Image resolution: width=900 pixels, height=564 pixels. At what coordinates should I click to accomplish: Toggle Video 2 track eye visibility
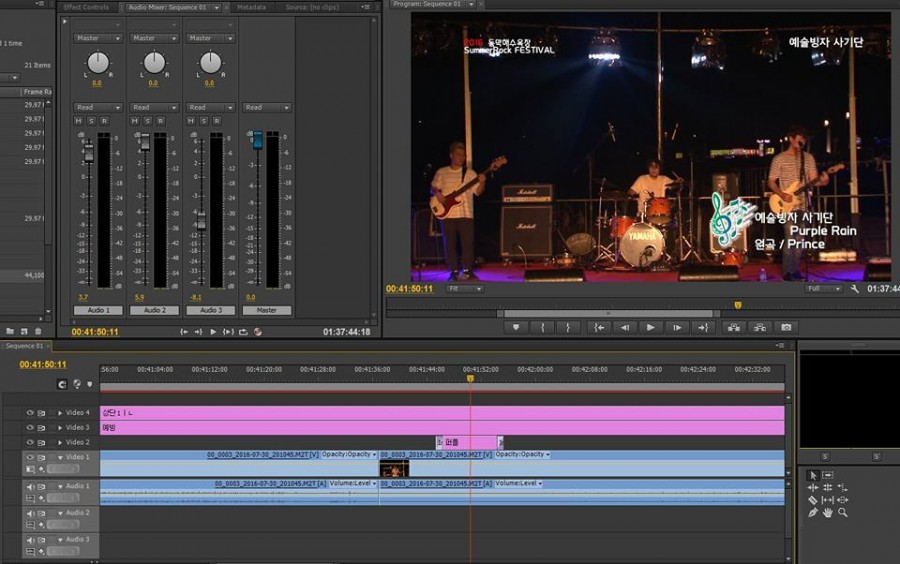coord(30,442)
